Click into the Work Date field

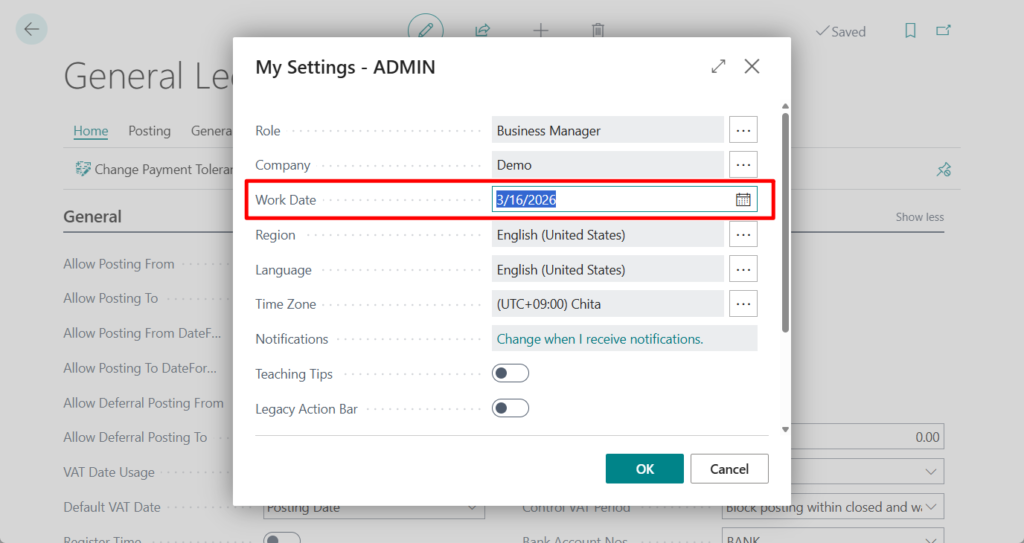[x=610, y=200]
